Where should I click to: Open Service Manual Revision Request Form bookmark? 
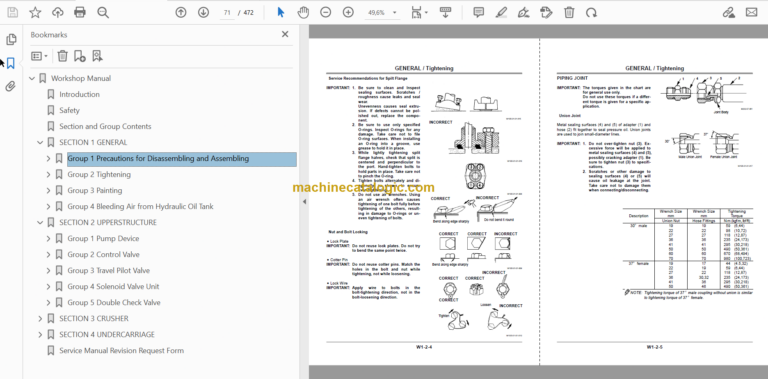121,351
